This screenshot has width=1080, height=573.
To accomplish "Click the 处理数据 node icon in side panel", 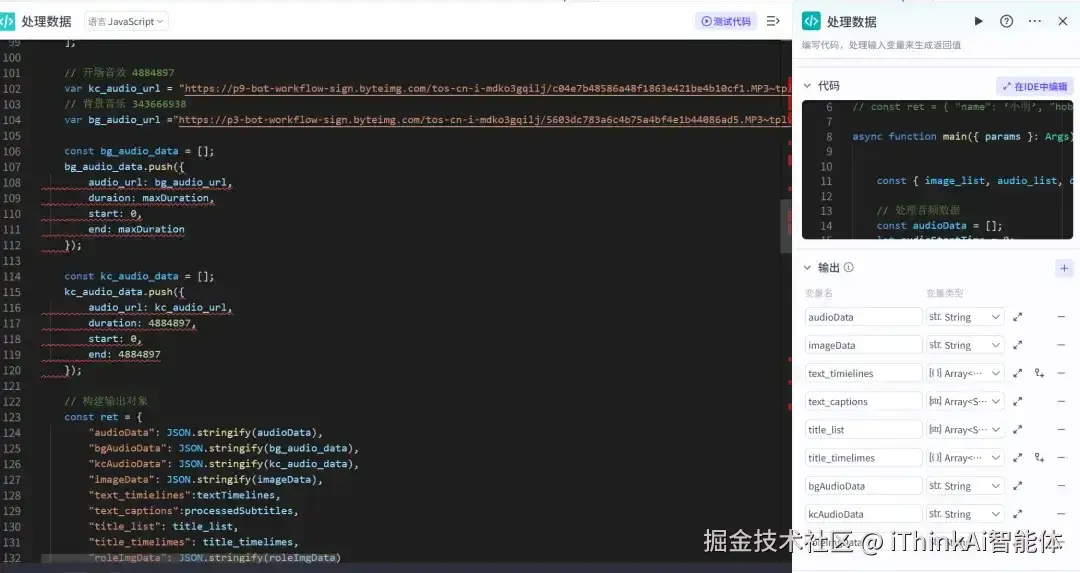I will point(811,21).
